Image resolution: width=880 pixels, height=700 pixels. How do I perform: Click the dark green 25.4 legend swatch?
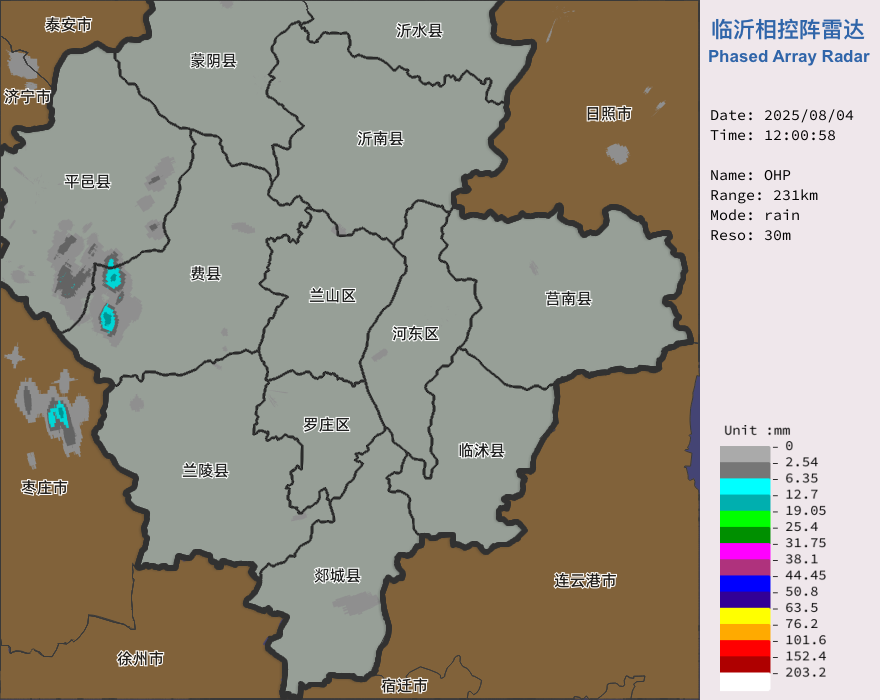[745, 535]
